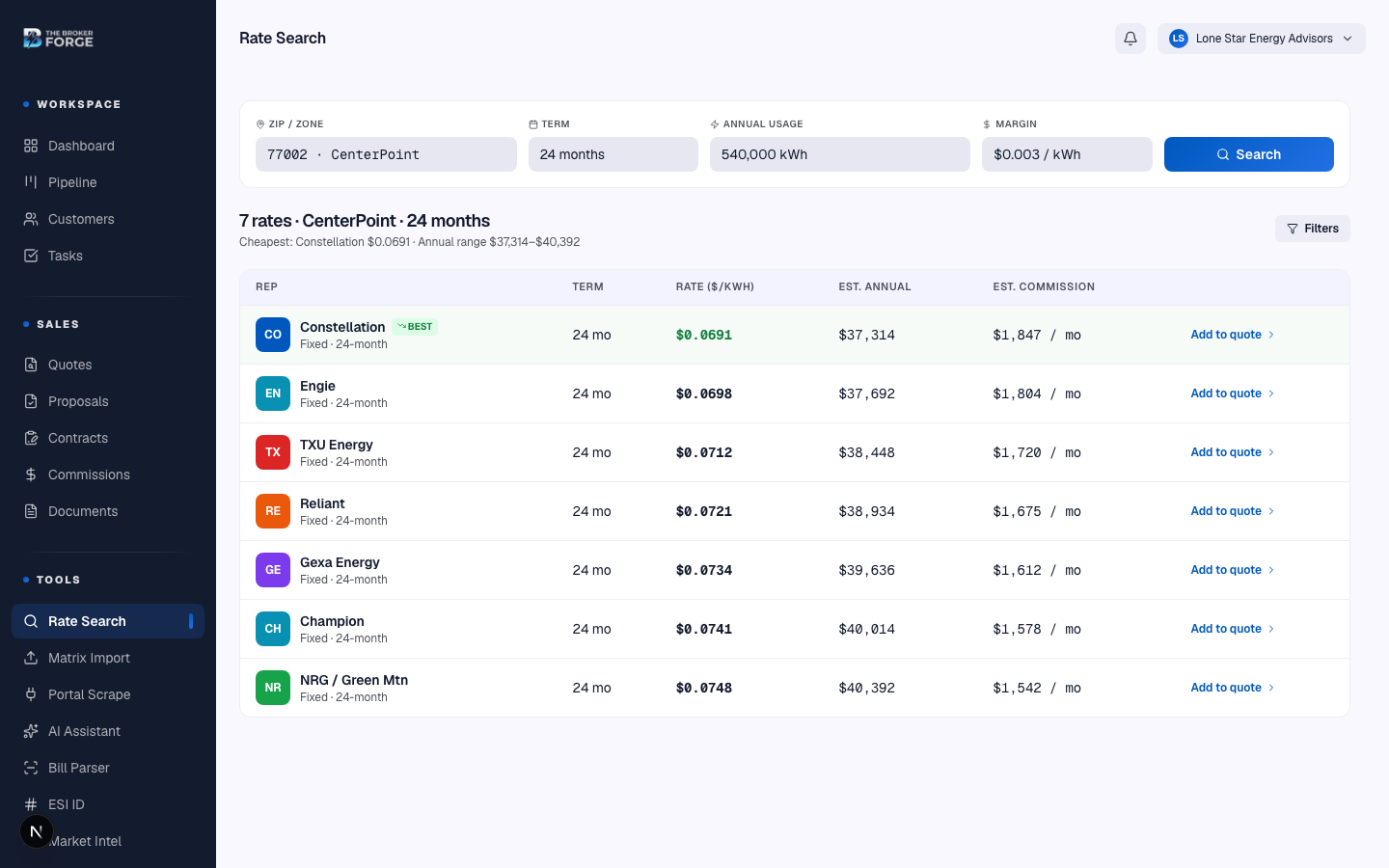This screenshot has width=1389, height=868.
Task: Click the Bill Parser scan icon
Action: tap(31, 768)
